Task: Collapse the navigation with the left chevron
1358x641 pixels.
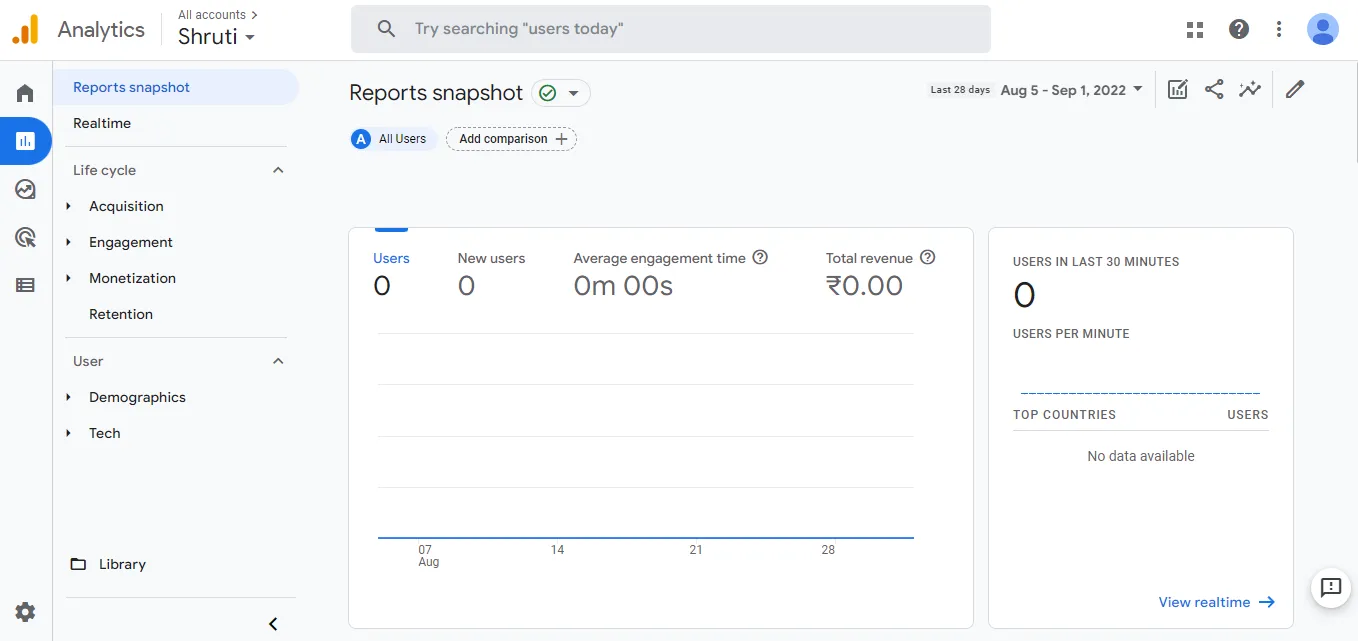Action: pos(273,624)
